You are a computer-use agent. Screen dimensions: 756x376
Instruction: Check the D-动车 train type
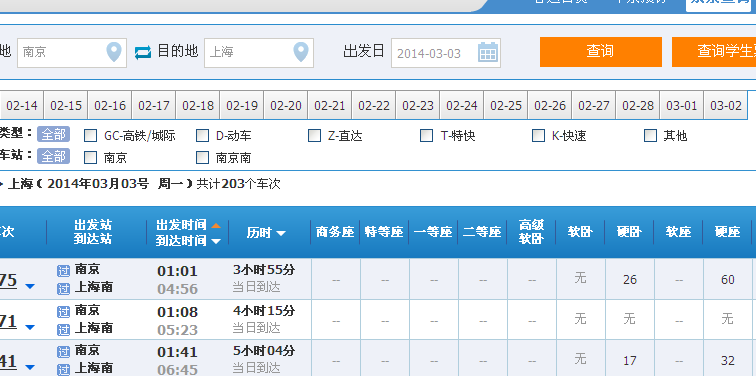pyautogui.click(x=202, y=136)
